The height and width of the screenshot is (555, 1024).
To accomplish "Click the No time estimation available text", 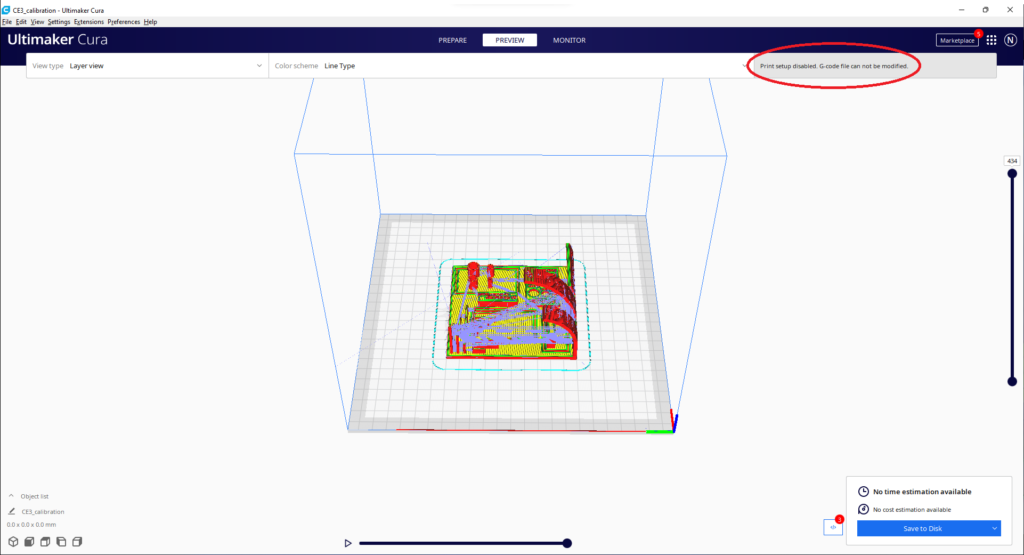I will [x=922, y=492].
